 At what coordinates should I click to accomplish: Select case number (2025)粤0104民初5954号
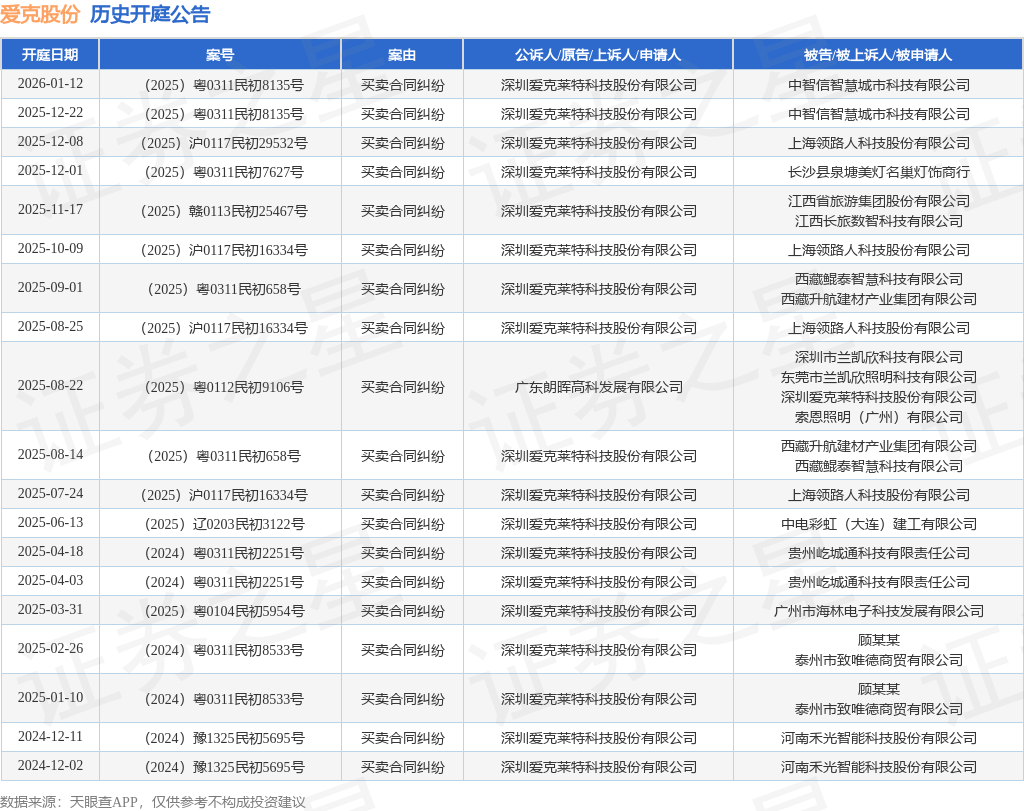pyautogui.click(x=224, y=611)
